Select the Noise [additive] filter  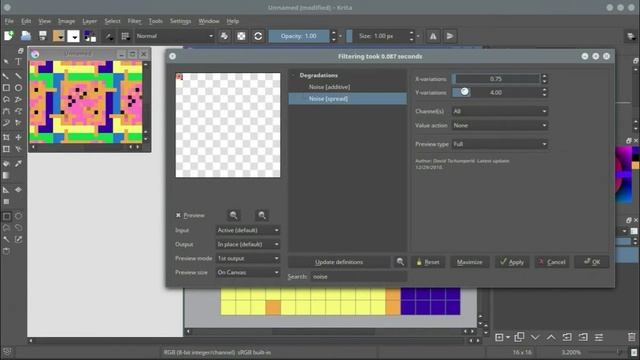(x=329, y=87)
